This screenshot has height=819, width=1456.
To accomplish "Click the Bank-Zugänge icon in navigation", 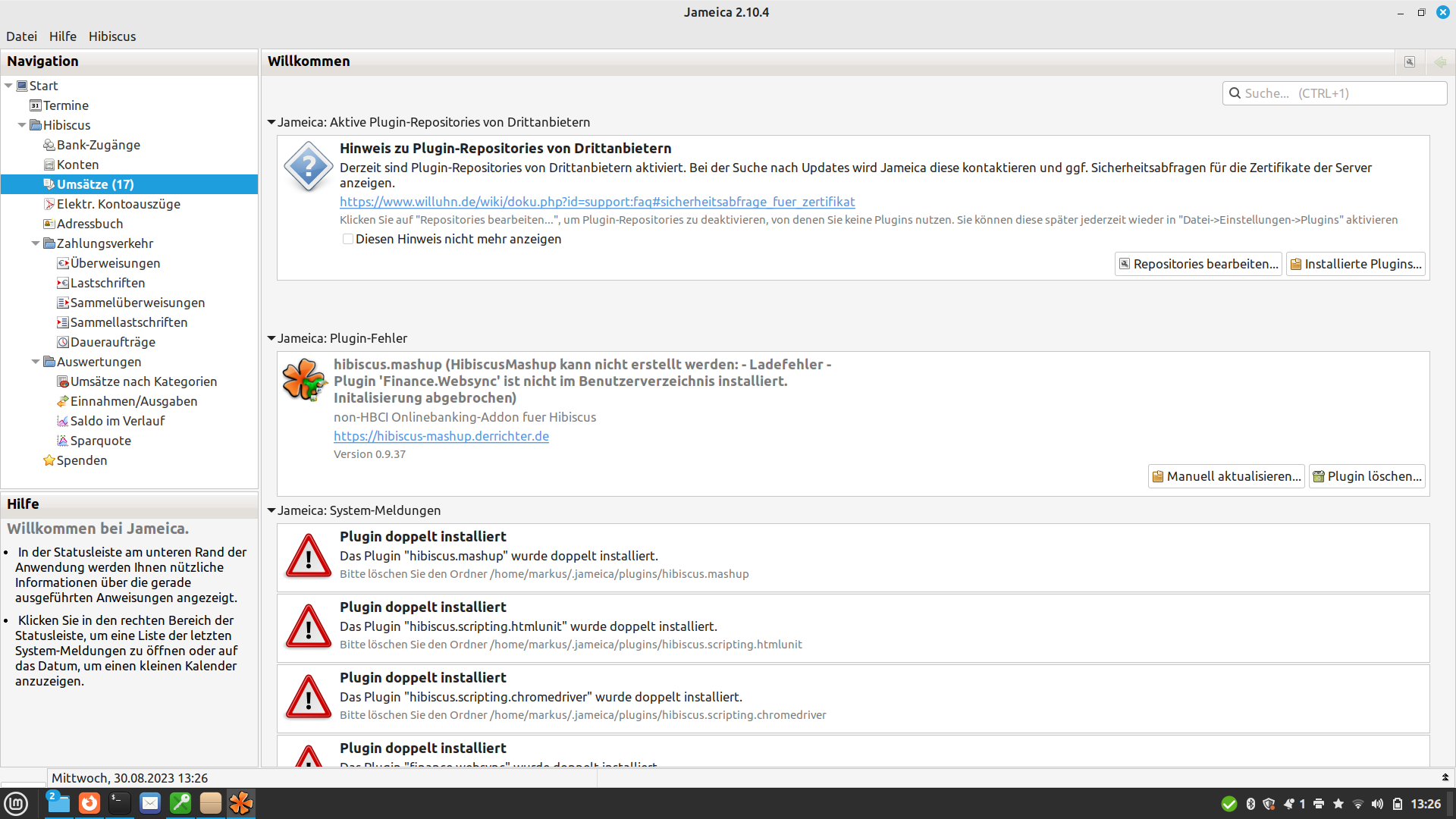I will point(49,145).
